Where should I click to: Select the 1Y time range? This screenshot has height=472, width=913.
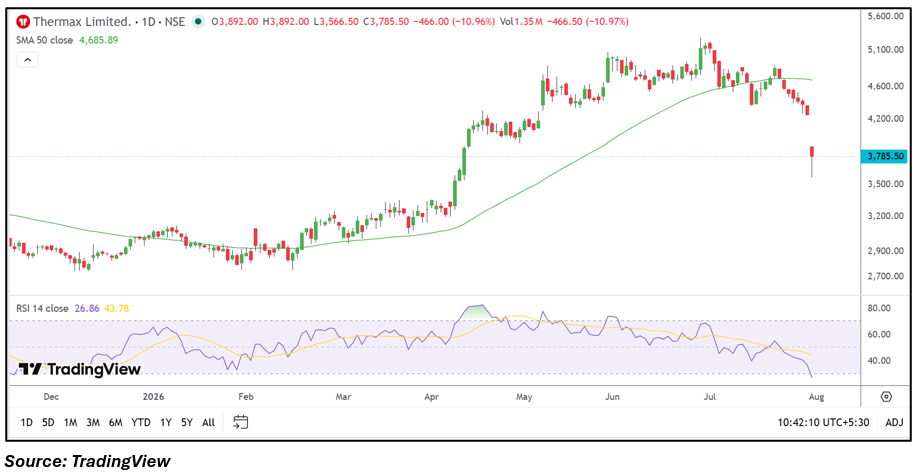coord(165,423)
